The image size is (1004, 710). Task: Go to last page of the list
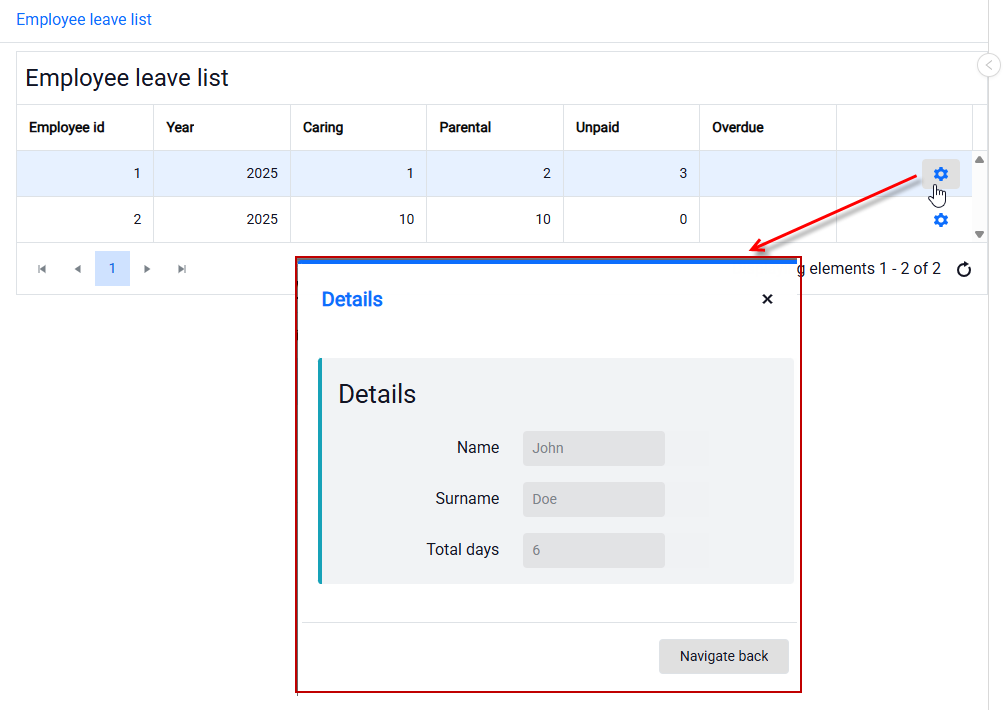[182, 269]
